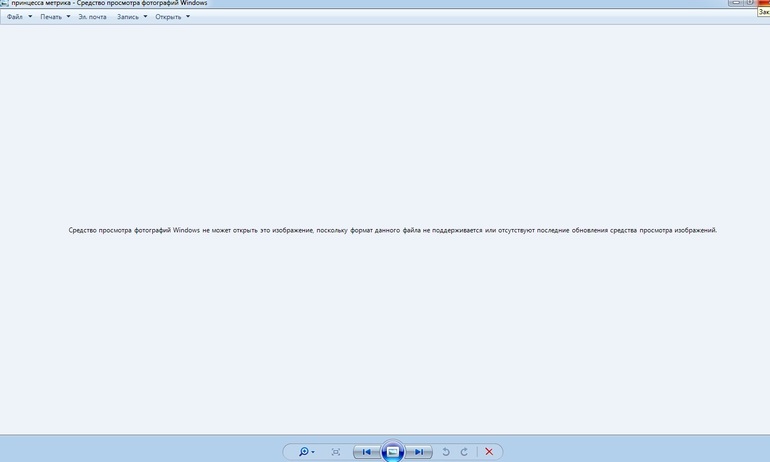This screenshot has width=770, height=462.
Task: Click the maximize window button
Action: [x=749, y=3]
